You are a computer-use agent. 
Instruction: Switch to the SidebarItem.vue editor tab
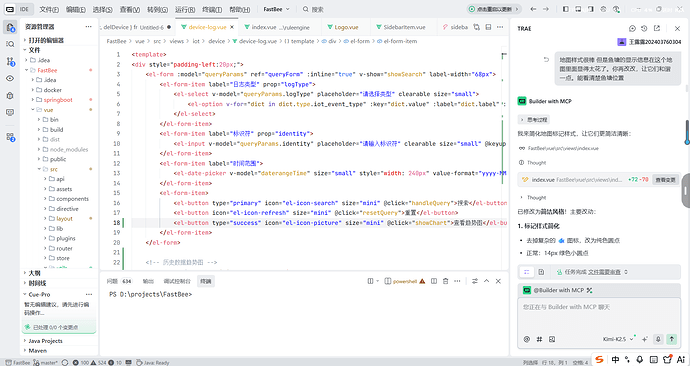click(404, 27)
